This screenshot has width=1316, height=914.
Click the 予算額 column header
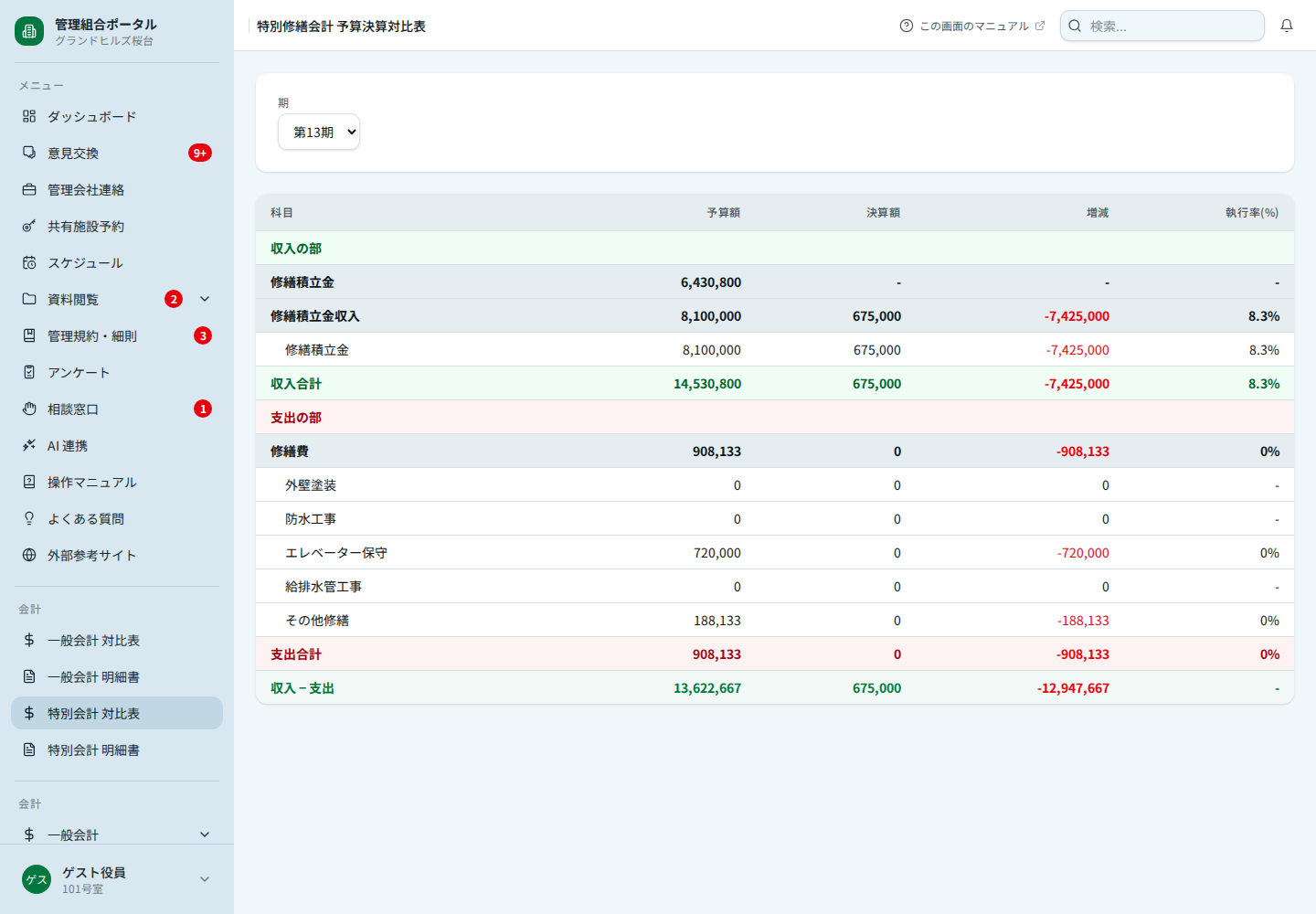[x=724, y=212]
